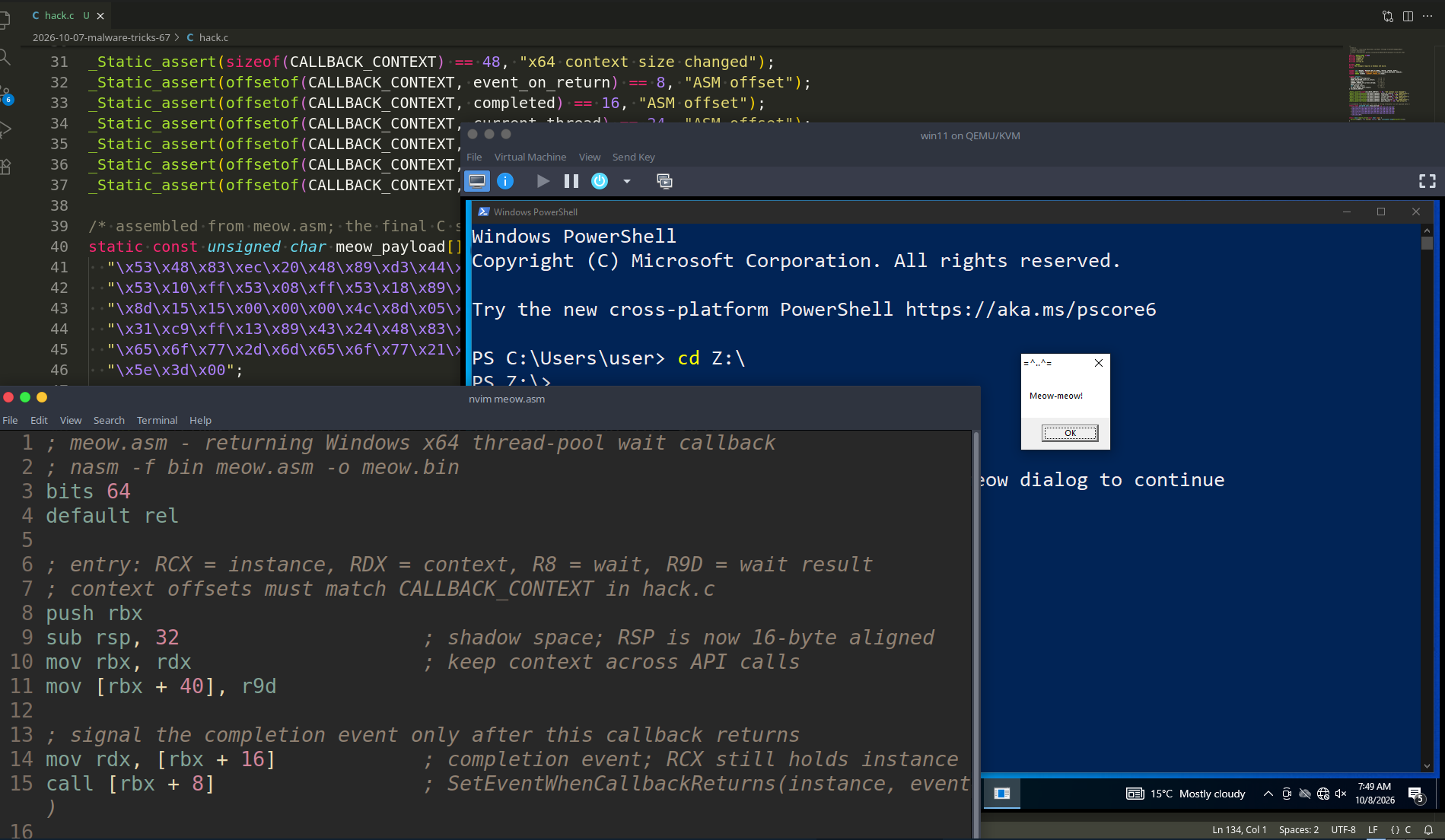Viewport: 1445px width, 840px height.
Task: Click the network globe tray icon
Action: (x=1323, y=794)
